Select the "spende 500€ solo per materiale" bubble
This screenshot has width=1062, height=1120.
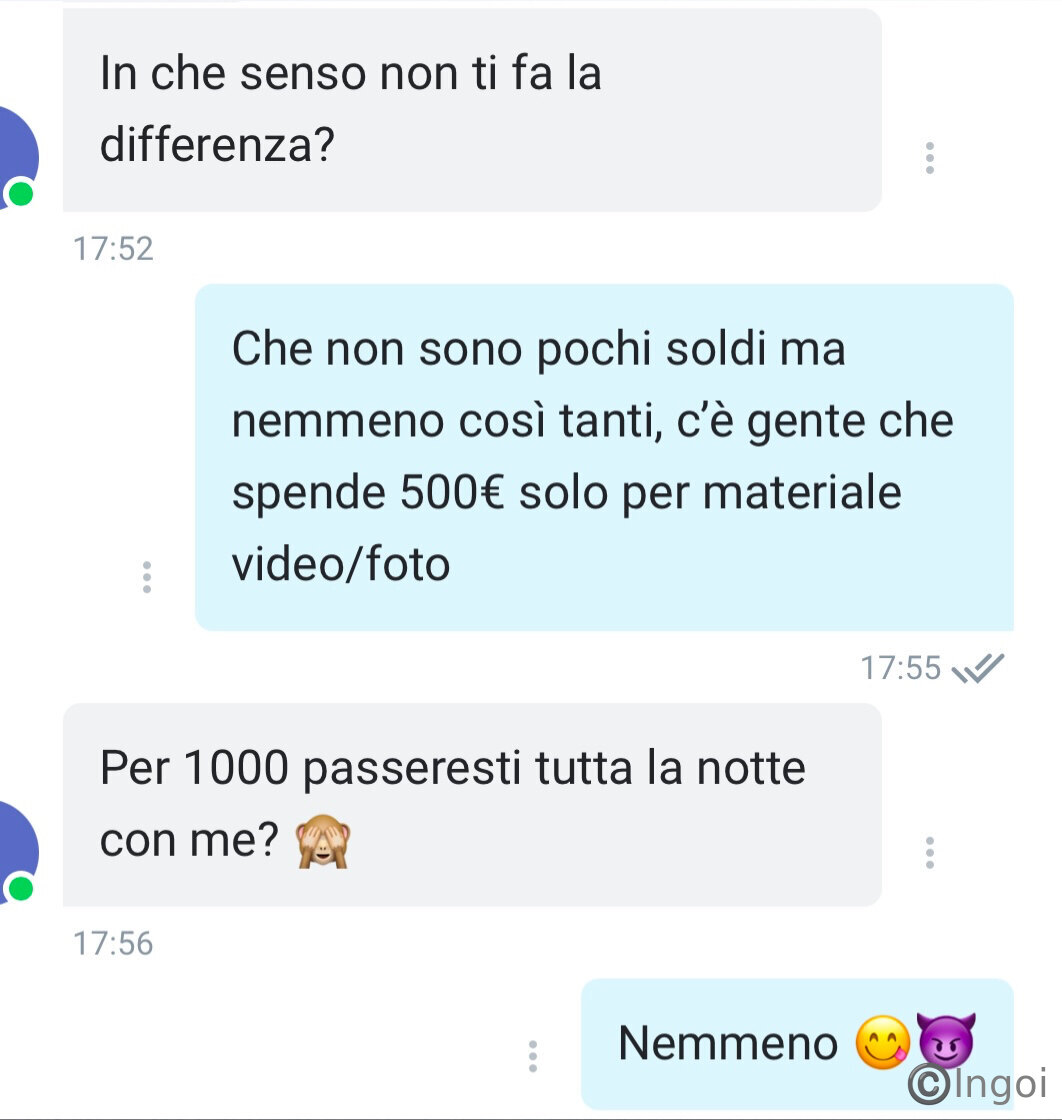604,457
